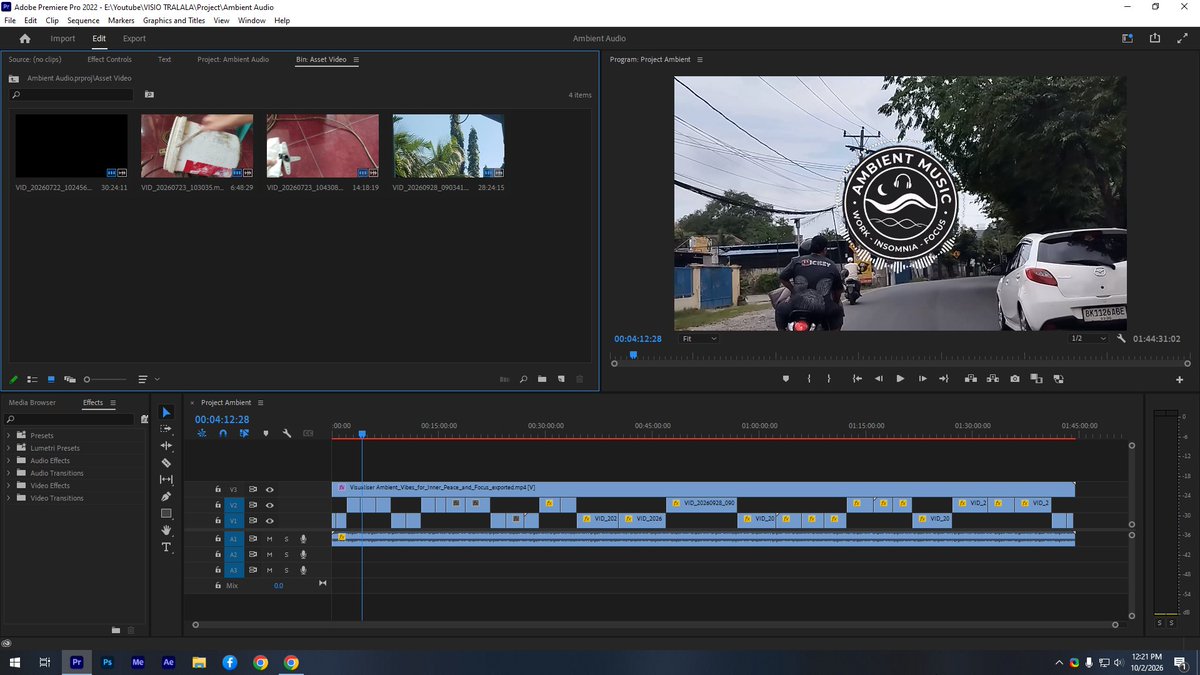Toggle V3 track output eye

tap(269, 489)
